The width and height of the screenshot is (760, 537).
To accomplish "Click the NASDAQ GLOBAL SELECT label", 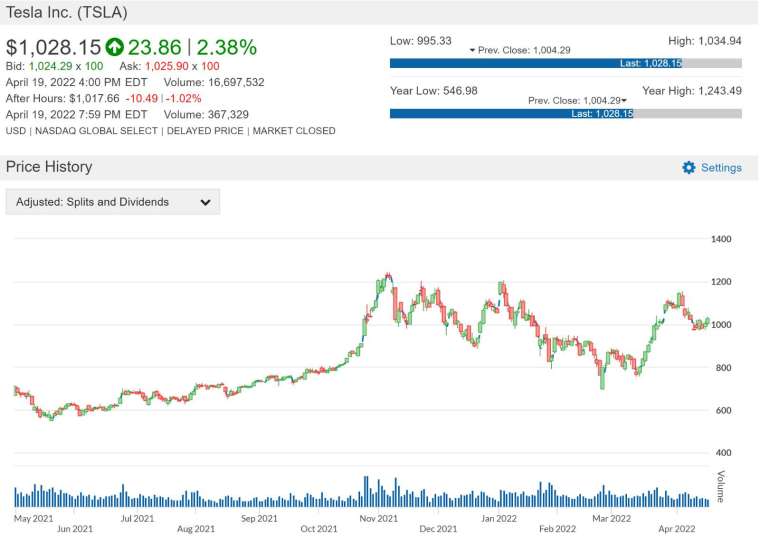I will coord(96,131).
